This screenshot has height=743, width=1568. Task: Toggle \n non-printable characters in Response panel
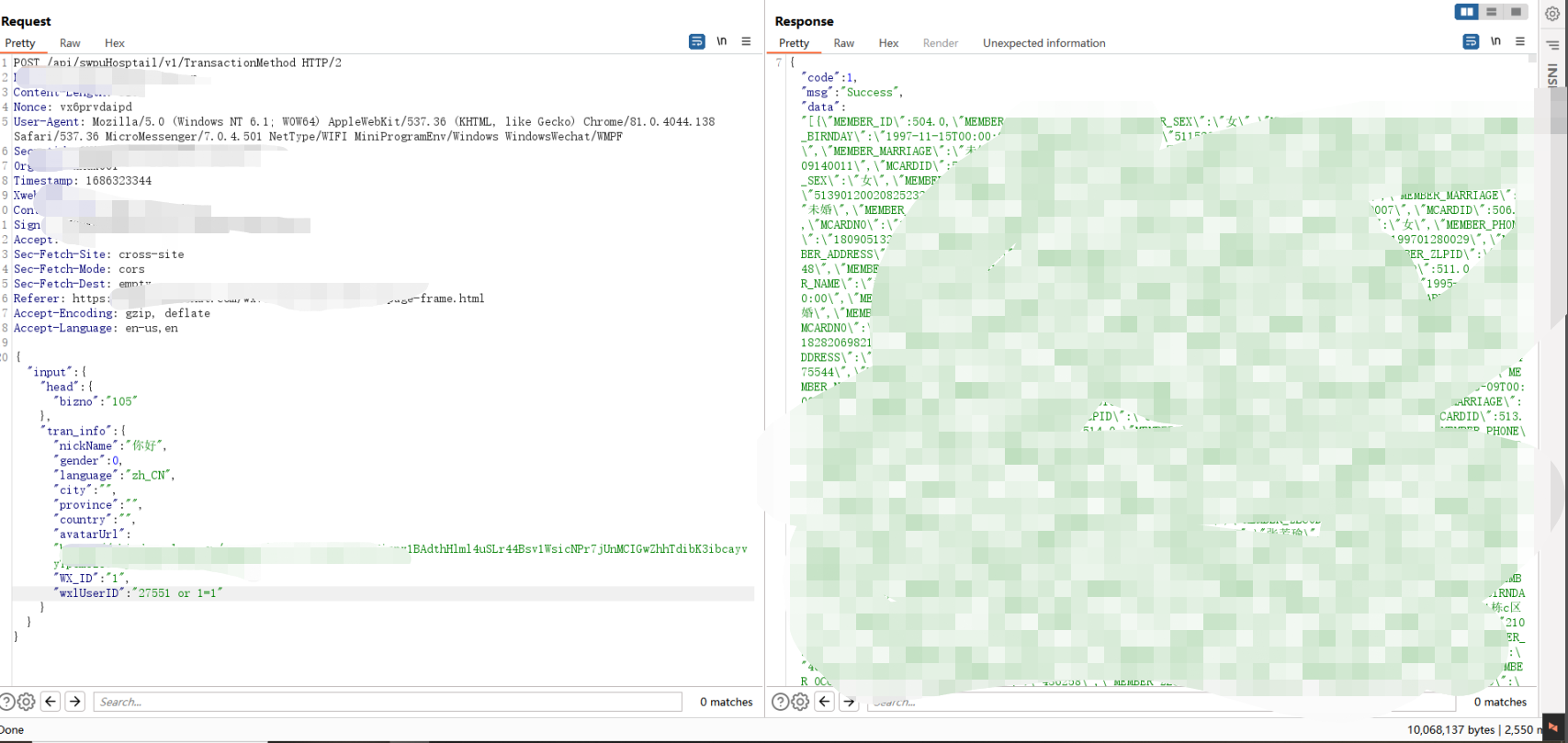coord(1495,41)
